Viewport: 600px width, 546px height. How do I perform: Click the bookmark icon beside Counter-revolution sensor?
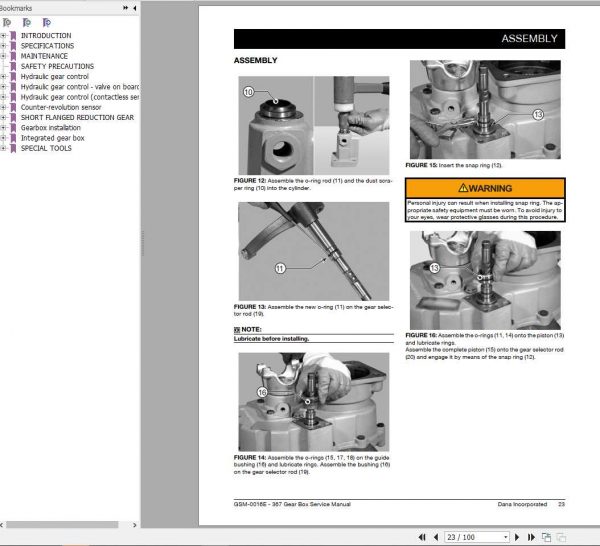tap(13, 107)
